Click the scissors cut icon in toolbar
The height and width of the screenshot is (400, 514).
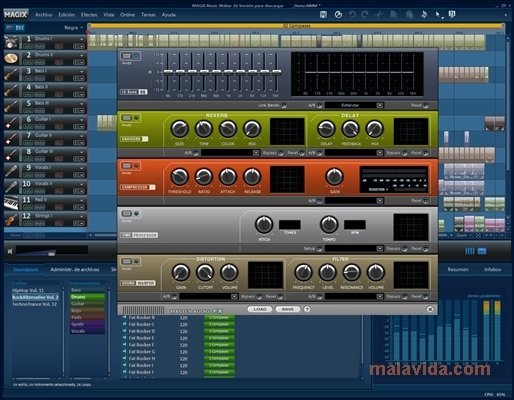click(x=379, y=15)
